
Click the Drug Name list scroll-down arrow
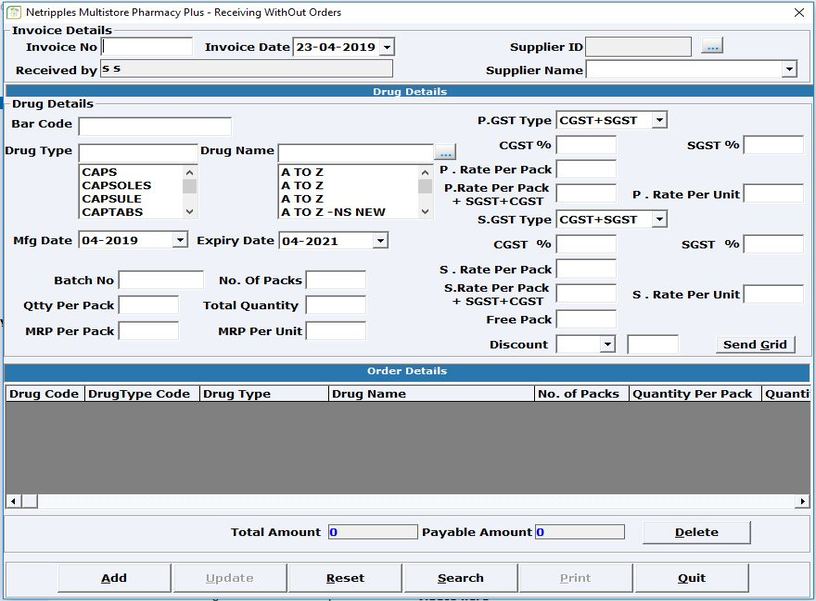coord(425,212)
